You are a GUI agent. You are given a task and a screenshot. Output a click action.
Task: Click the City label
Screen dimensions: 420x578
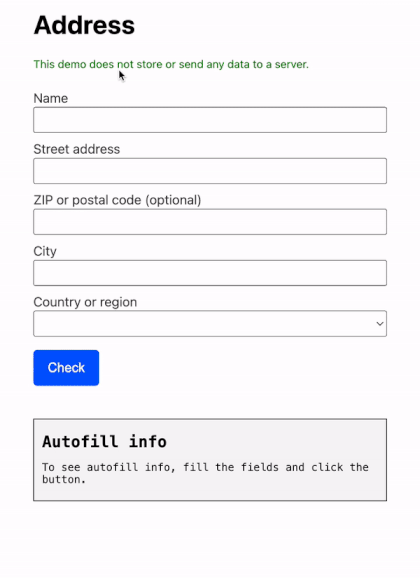45,251
